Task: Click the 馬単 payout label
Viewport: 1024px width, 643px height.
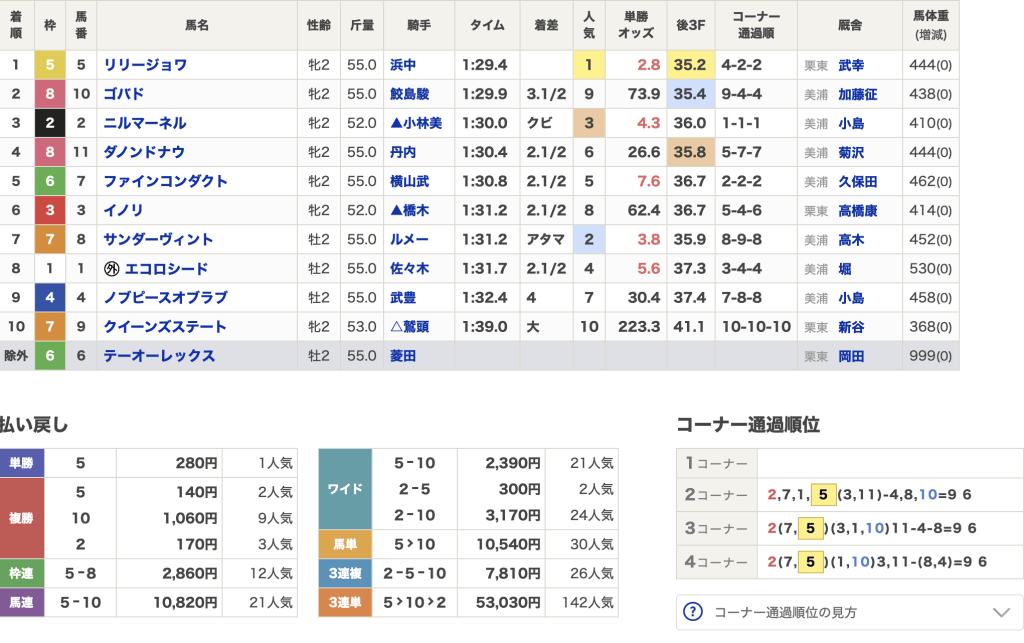Action: (x=345, y=544)
